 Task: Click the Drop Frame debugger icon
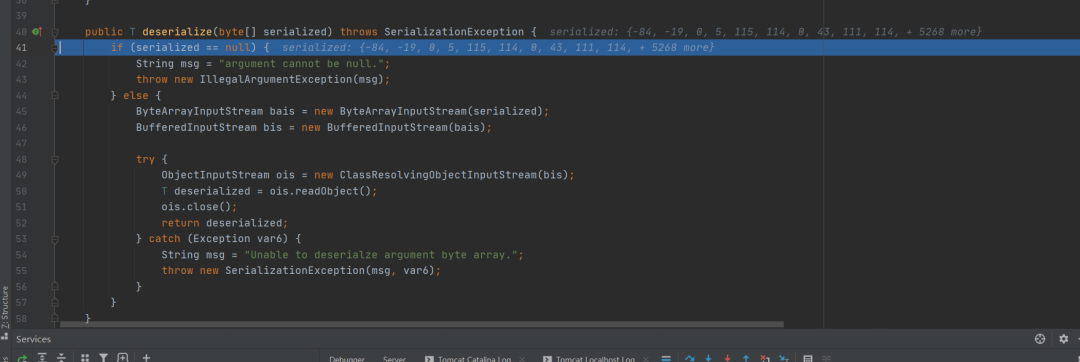tap(765, 359)
